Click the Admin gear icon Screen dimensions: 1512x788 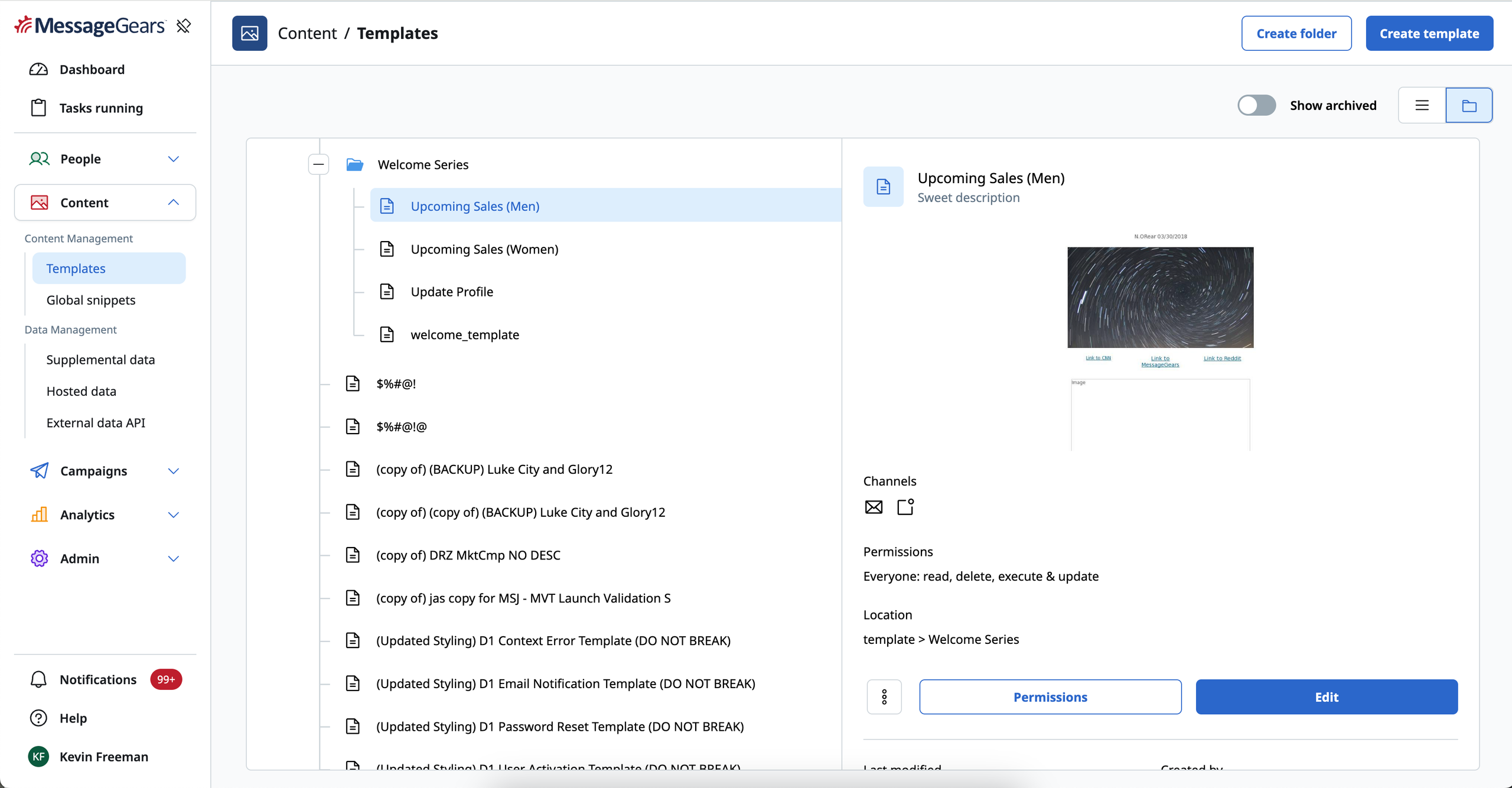pos(39,558)
